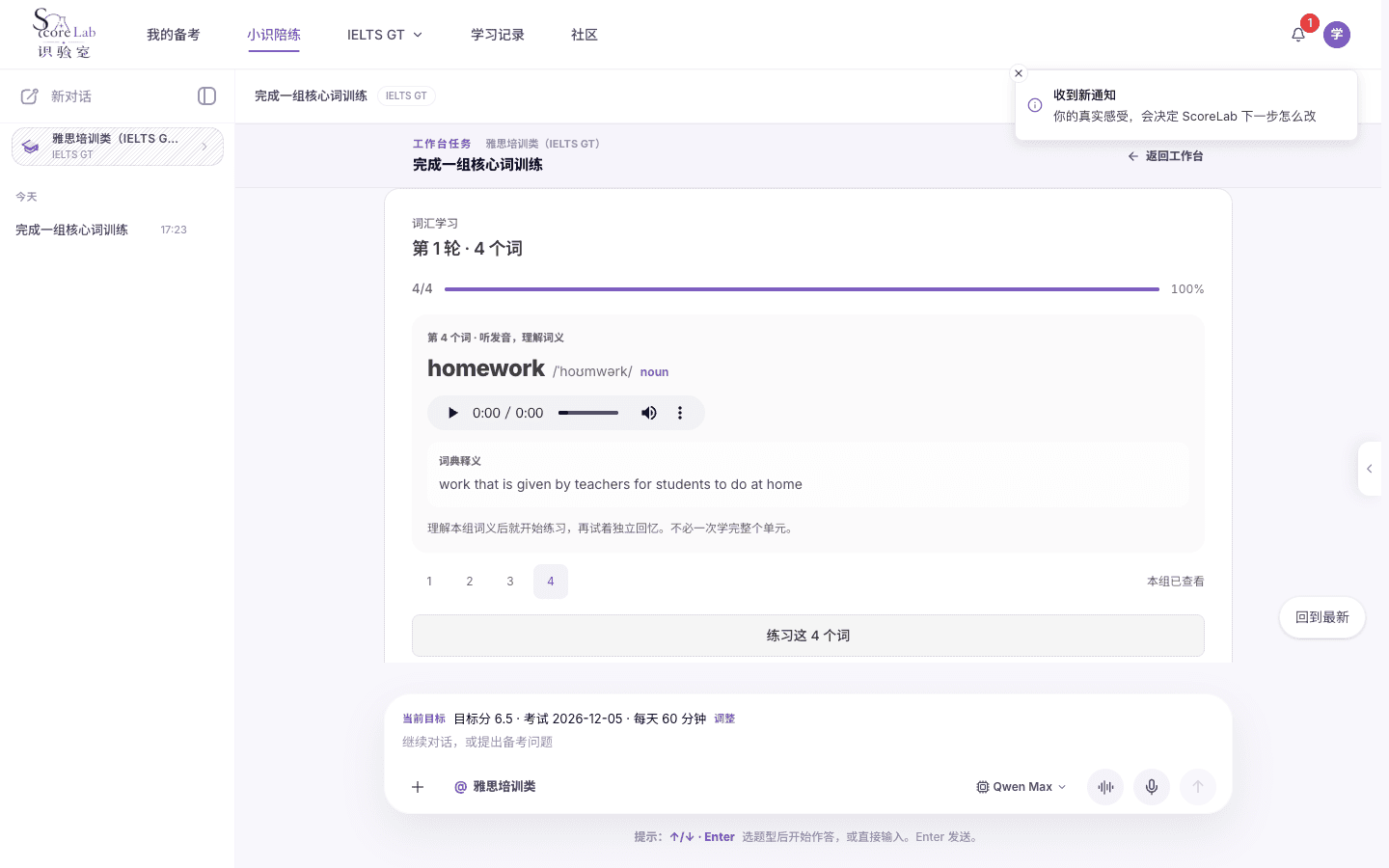Screen dimensions: 1389x868
Task: Open the 社区 tab
Action: pos(585,35)
